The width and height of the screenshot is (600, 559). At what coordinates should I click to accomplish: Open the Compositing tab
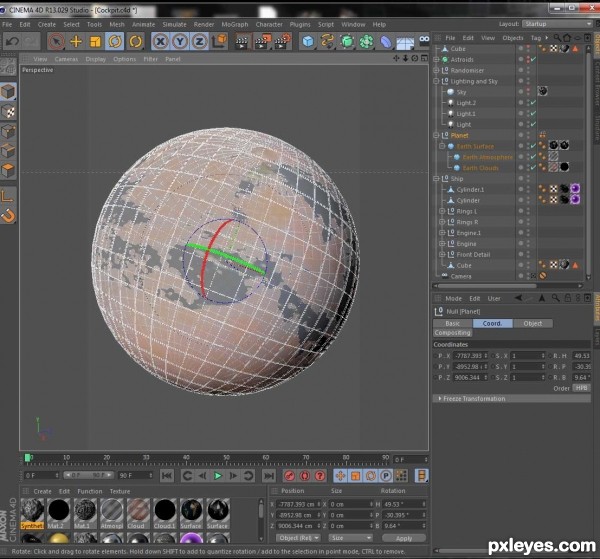click(453, 333)
